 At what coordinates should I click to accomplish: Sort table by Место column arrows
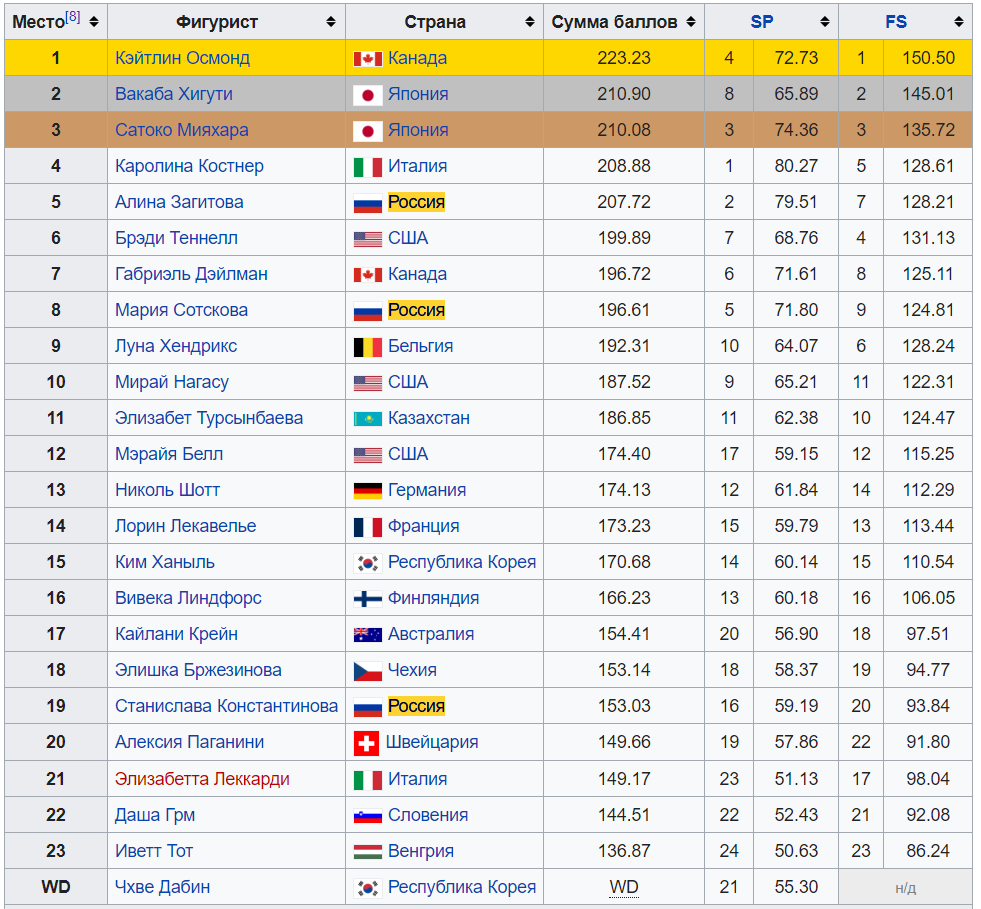click(94, 22)
